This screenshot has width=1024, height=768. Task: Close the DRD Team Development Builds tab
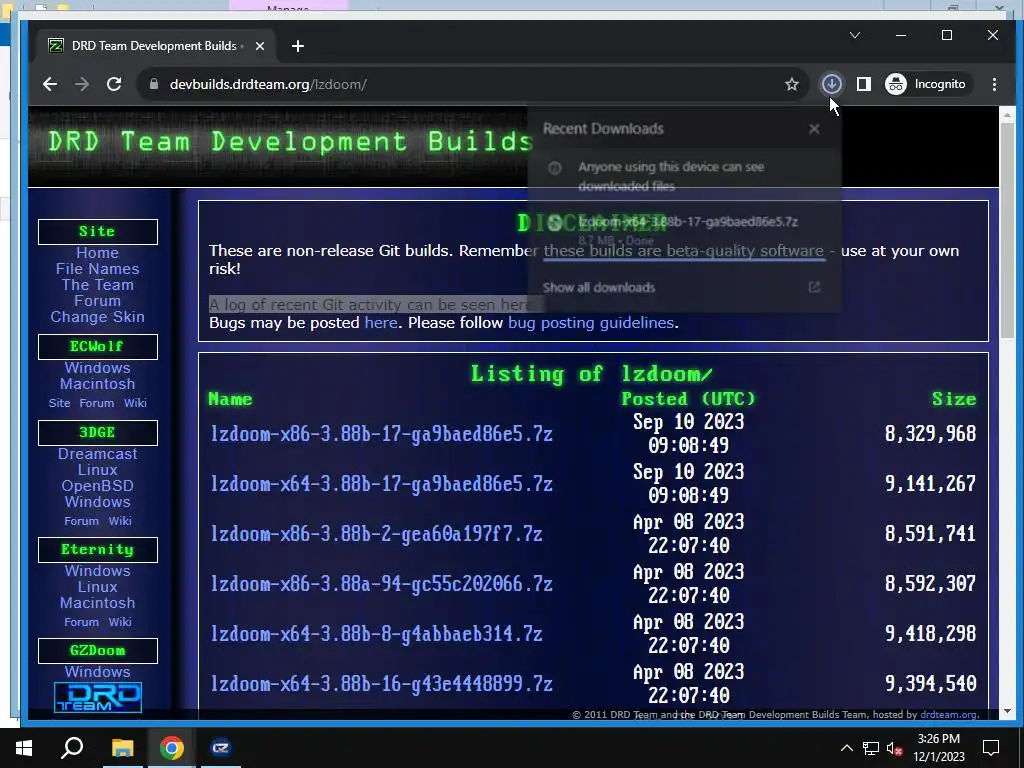pyautogui.click(x=260, y=46)
